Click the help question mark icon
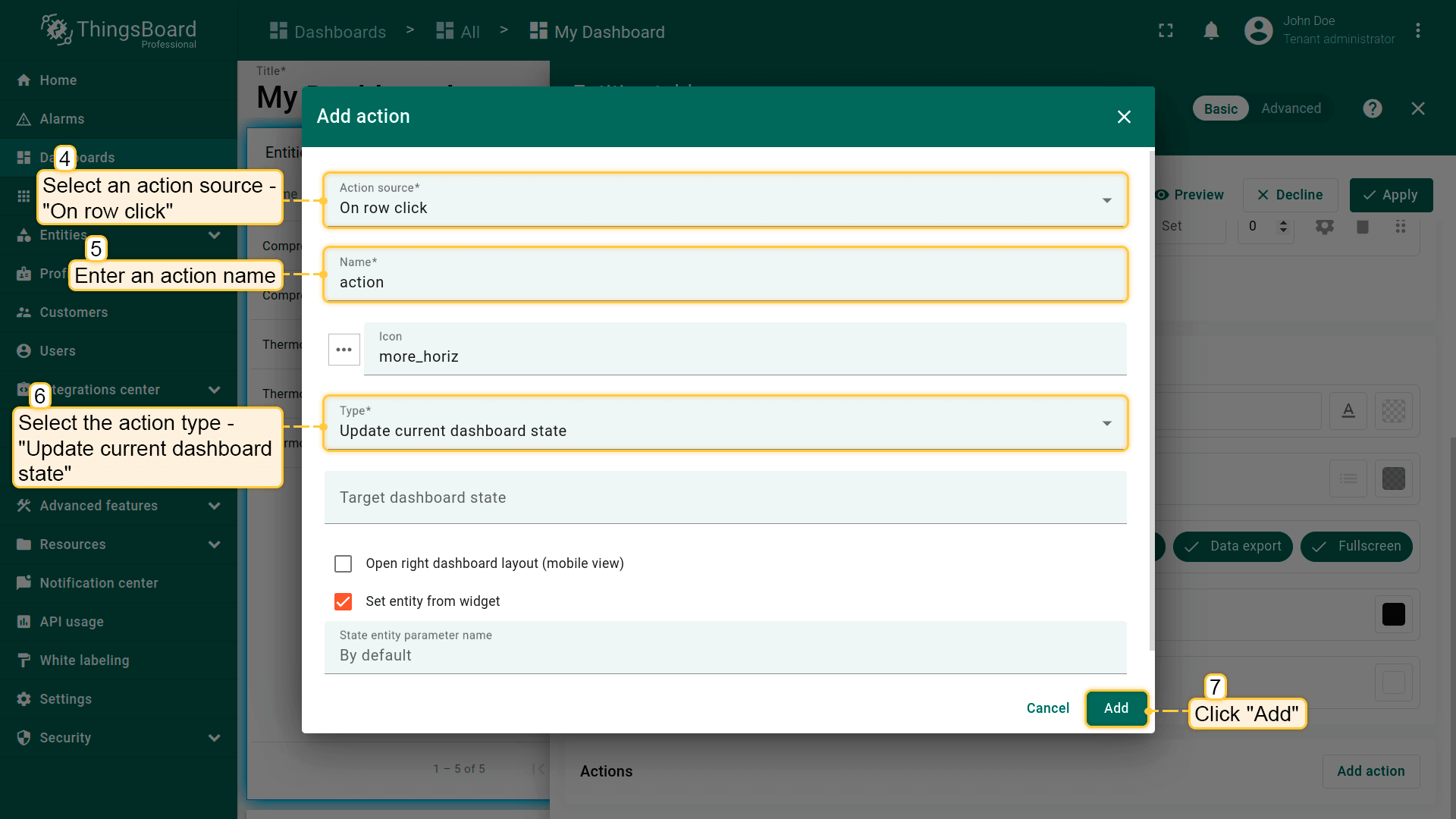The width and height of the screenshot is (1456, 819). click(x=1372, y=108)
